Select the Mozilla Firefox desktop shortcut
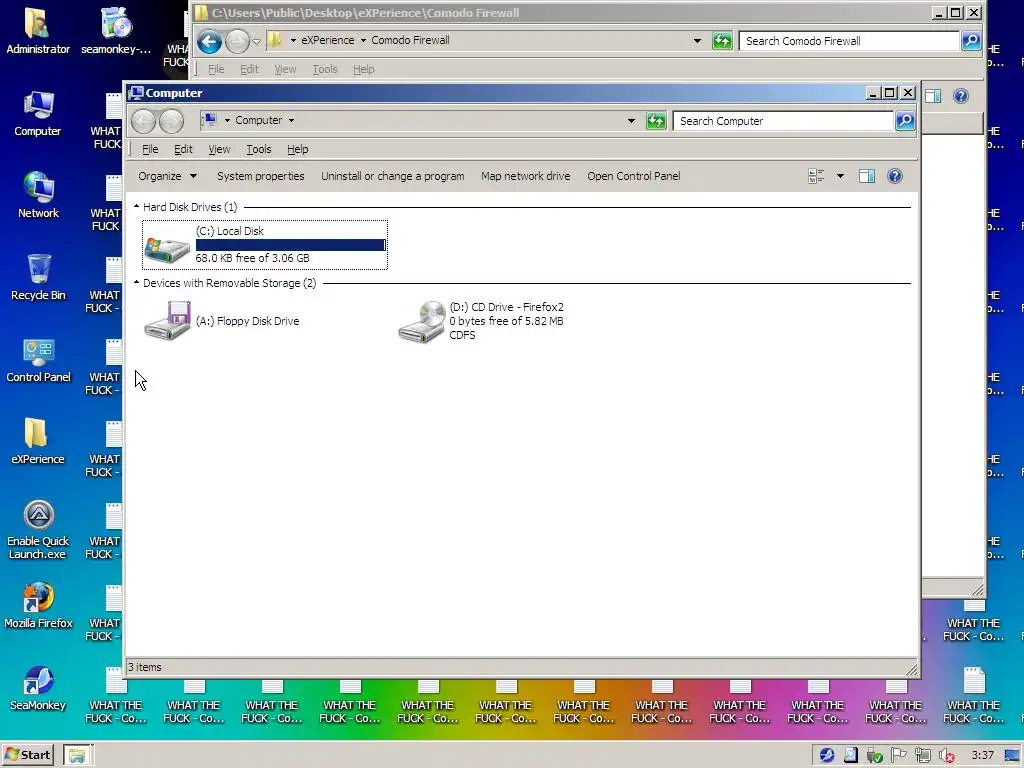1024x768 pixels. (x=38, y=605)
